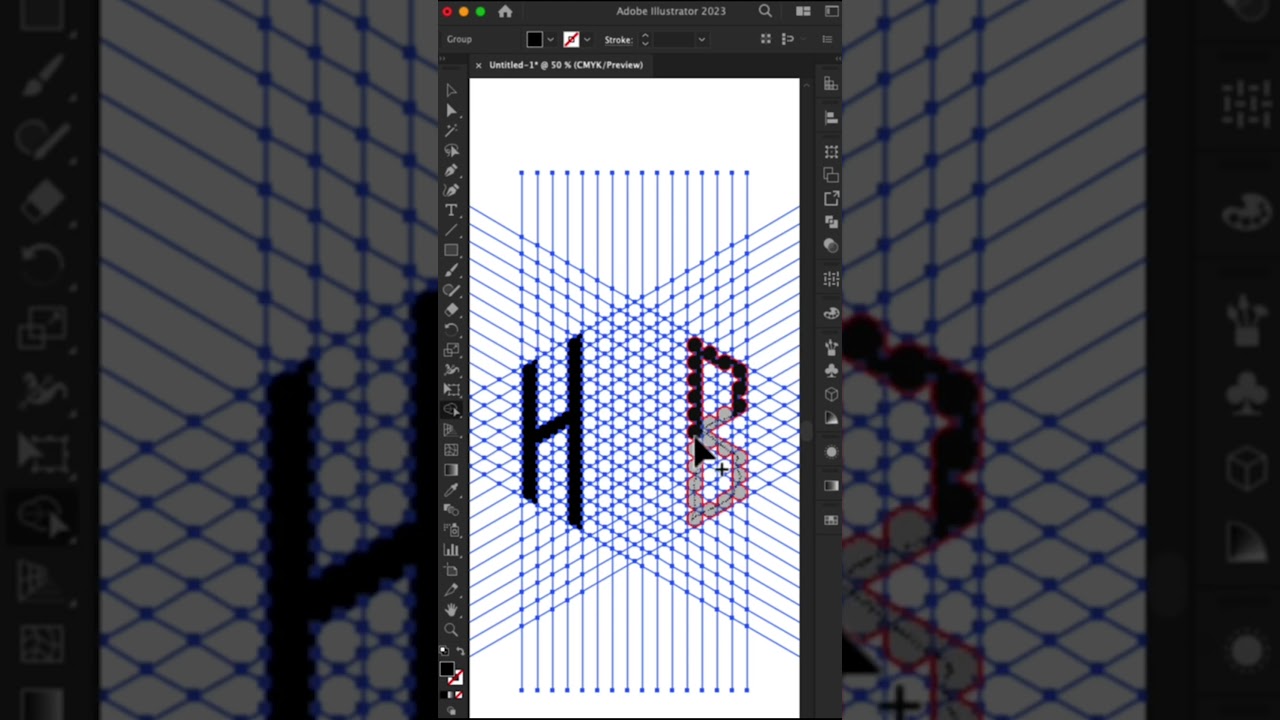Click the black letter H on artboard

552,432
